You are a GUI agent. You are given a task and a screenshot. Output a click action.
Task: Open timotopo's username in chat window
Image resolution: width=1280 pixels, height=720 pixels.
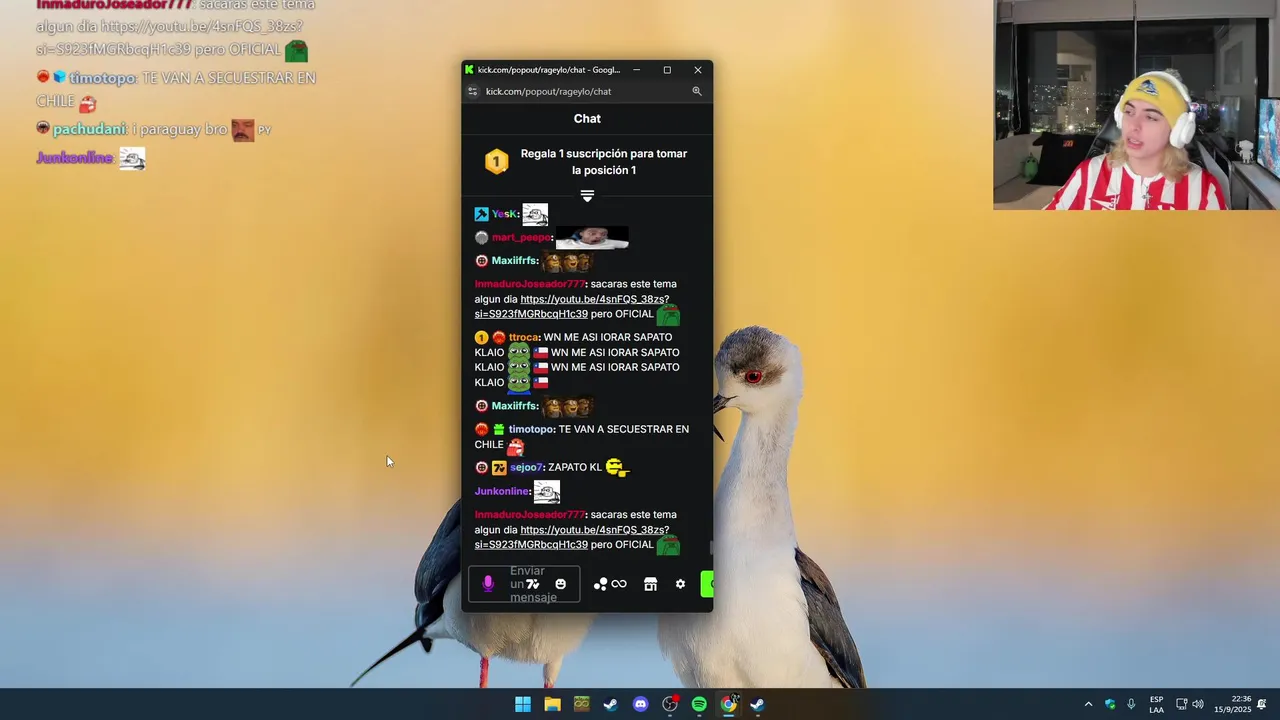pos(531,429)
